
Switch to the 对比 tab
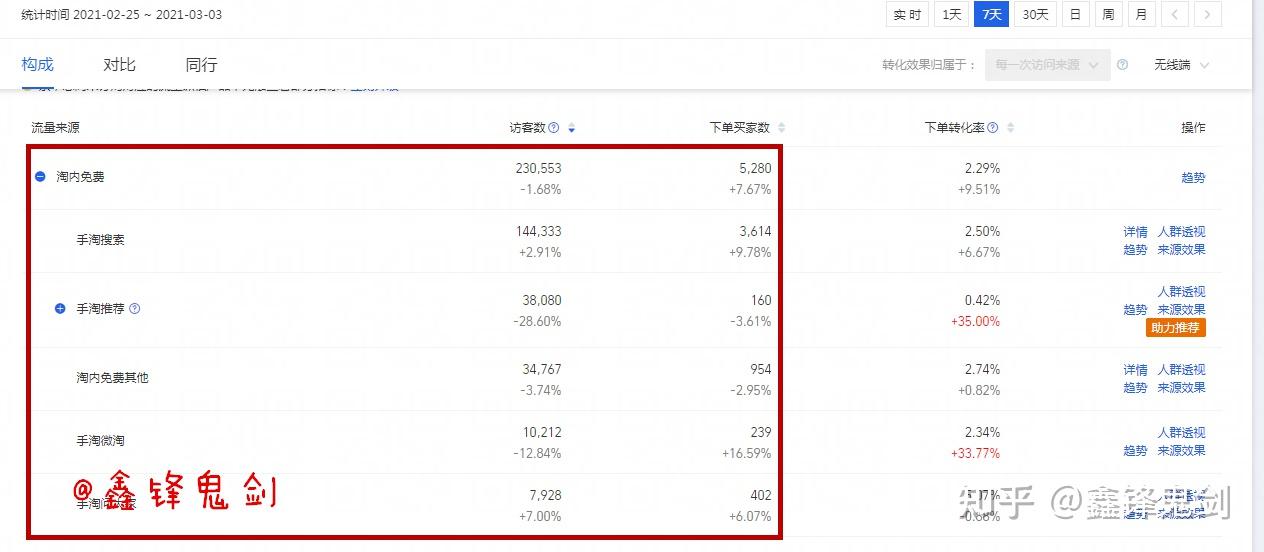click(x=119, y=65)
